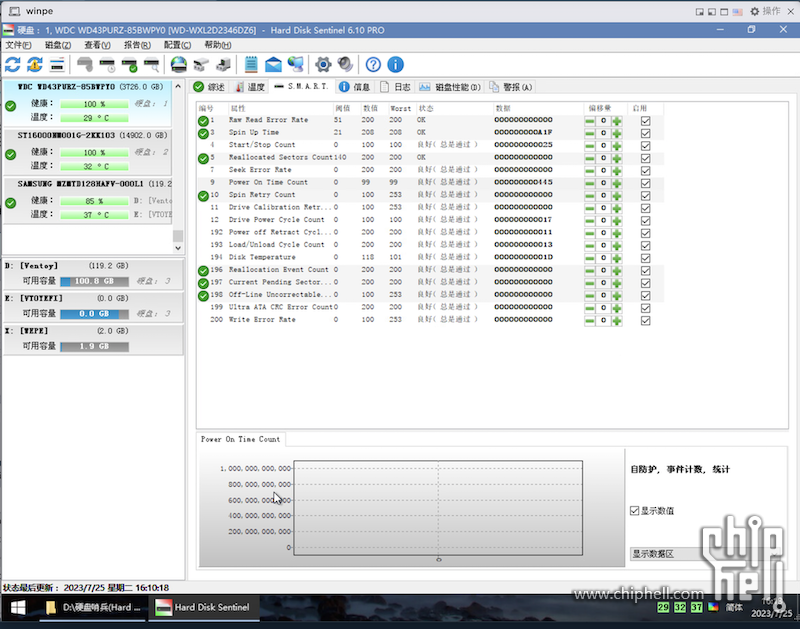Click the X: [WEPE] free space bar
800x629 pixels.
coord(94,346)
